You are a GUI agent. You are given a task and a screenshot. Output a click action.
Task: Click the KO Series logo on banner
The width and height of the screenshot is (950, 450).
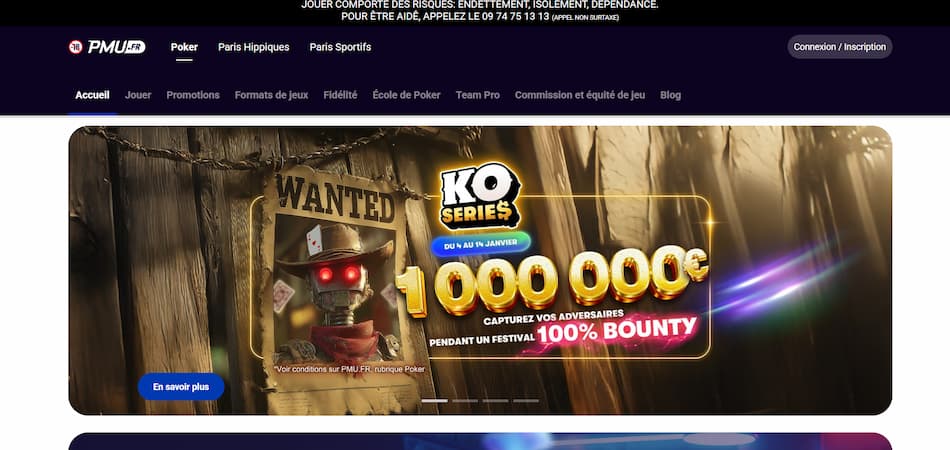pos(480,196)
